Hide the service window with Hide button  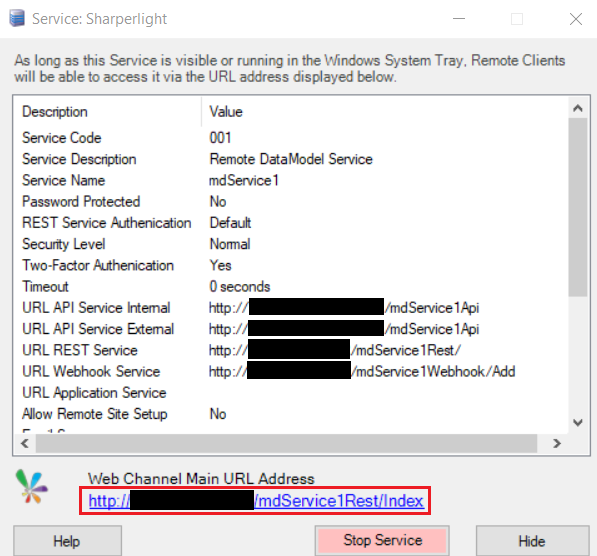(532, 541)
